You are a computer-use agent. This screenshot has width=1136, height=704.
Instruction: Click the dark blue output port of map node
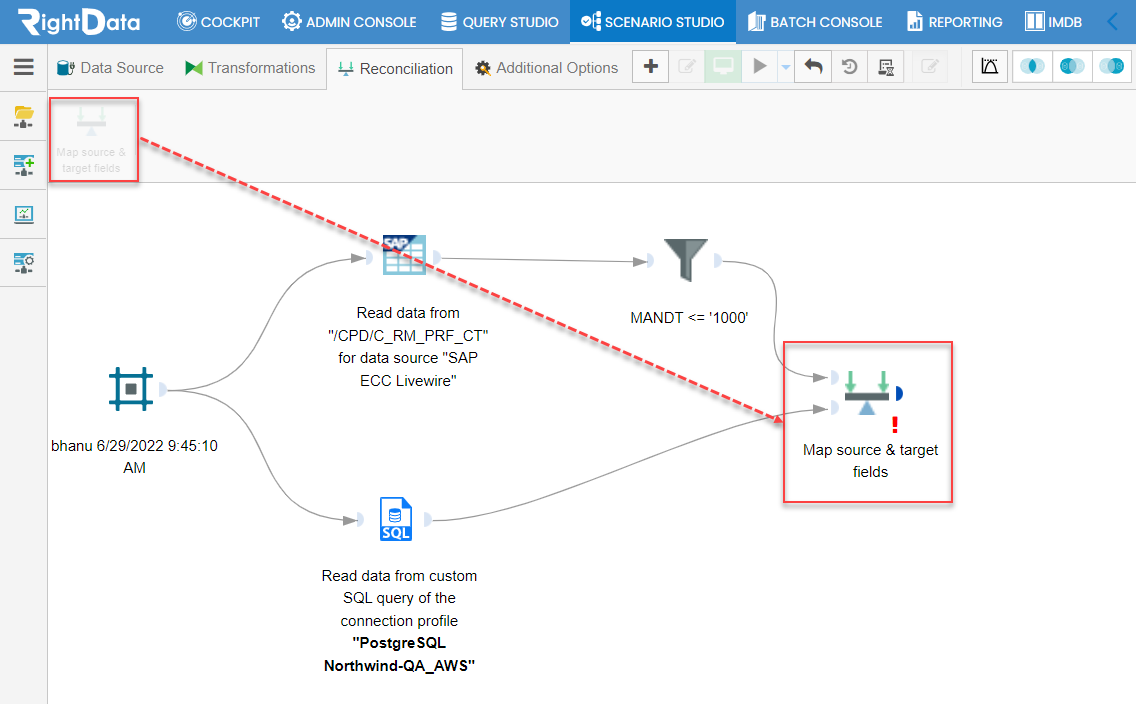[x=899, y=393]
